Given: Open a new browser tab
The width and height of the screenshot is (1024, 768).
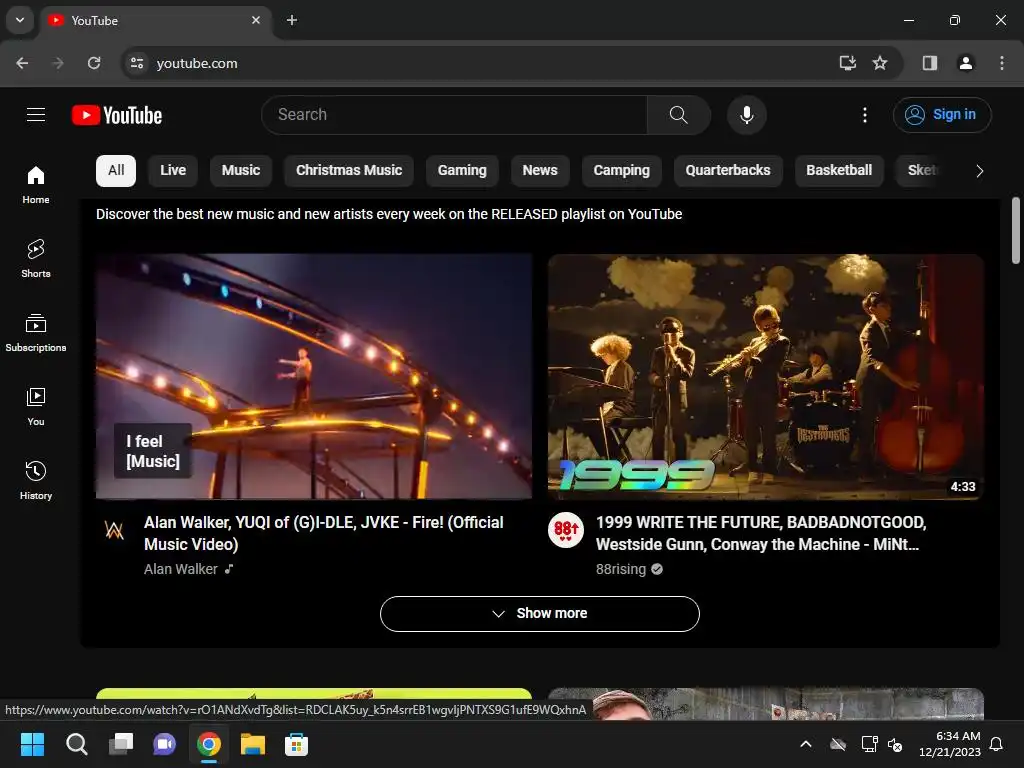Looking at the screenshot, I should click(292, 20).
